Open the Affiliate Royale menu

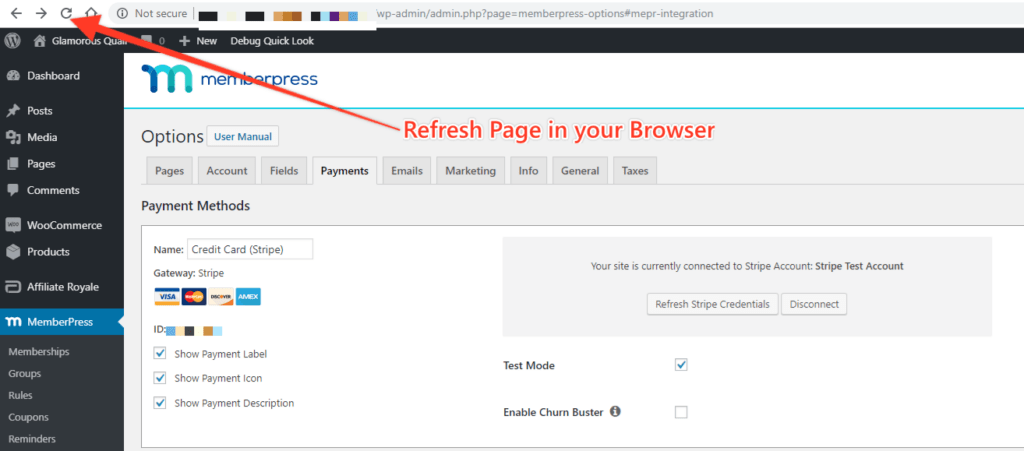coord(61,287)
